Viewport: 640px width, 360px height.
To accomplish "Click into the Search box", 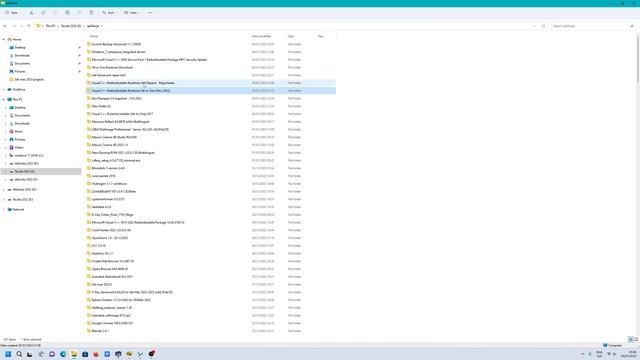I will coord(593,26).
